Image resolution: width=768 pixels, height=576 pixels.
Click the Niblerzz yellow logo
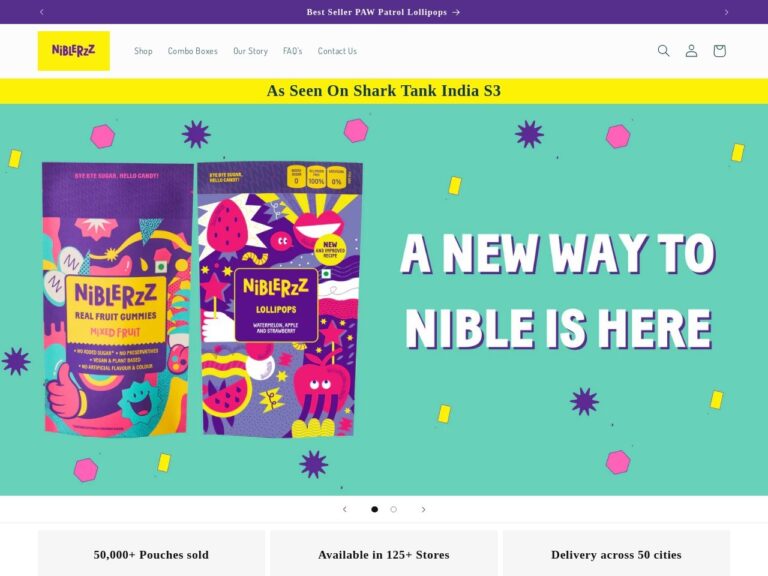click(x=73, y=51)
